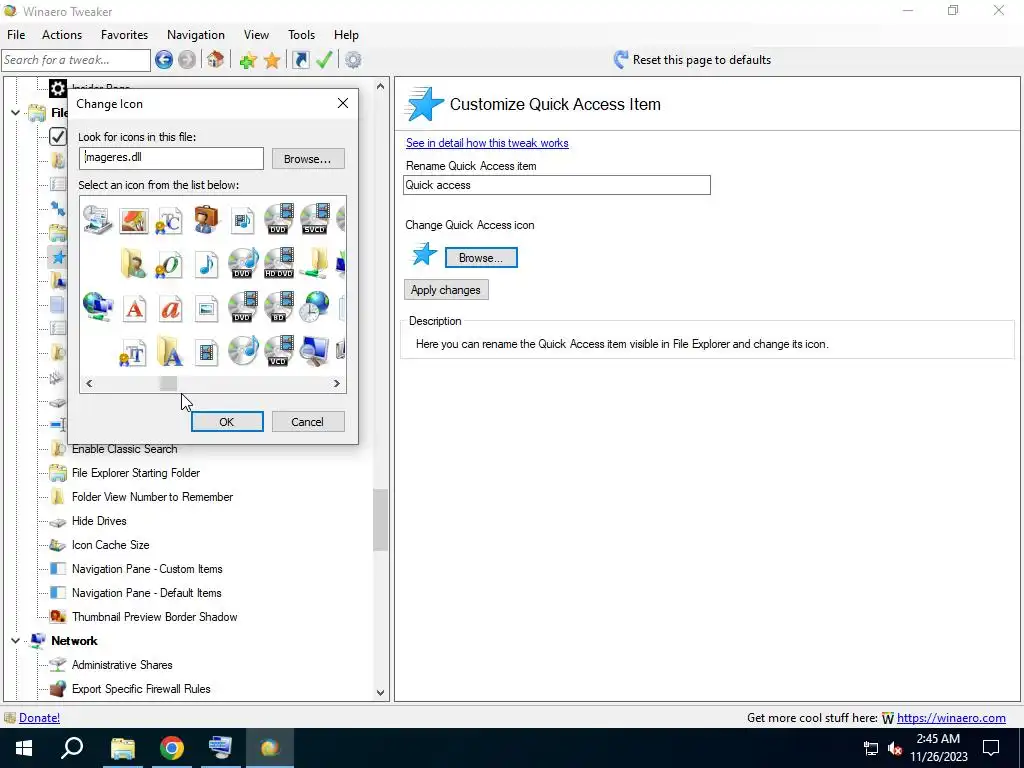Collapse the Network tree category
Viewport: 1024px width, 768px height.
(x=15, y=641)
